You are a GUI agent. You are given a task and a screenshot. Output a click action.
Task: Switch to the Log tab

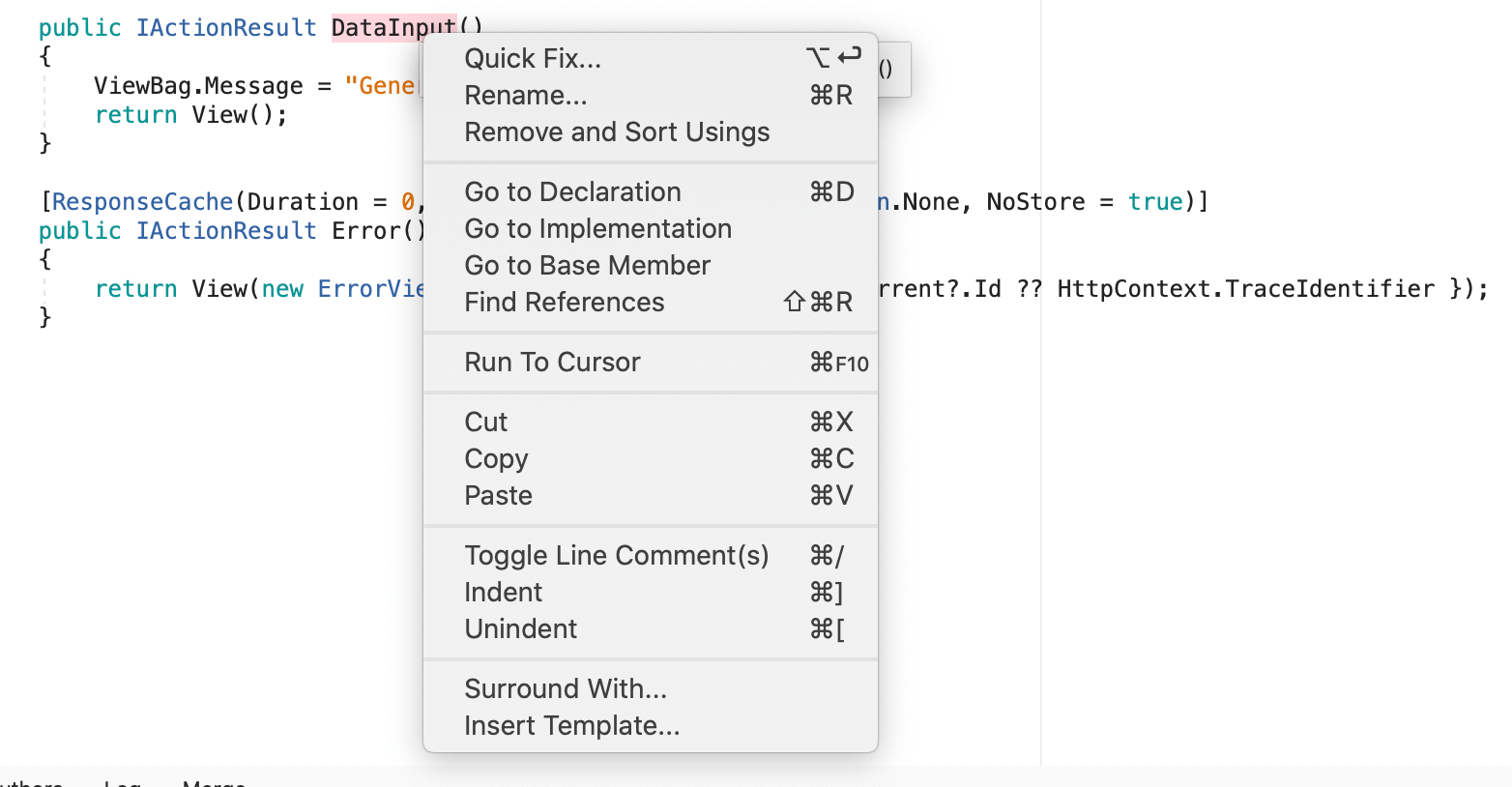pyautogui.click(x=123, y=783)
